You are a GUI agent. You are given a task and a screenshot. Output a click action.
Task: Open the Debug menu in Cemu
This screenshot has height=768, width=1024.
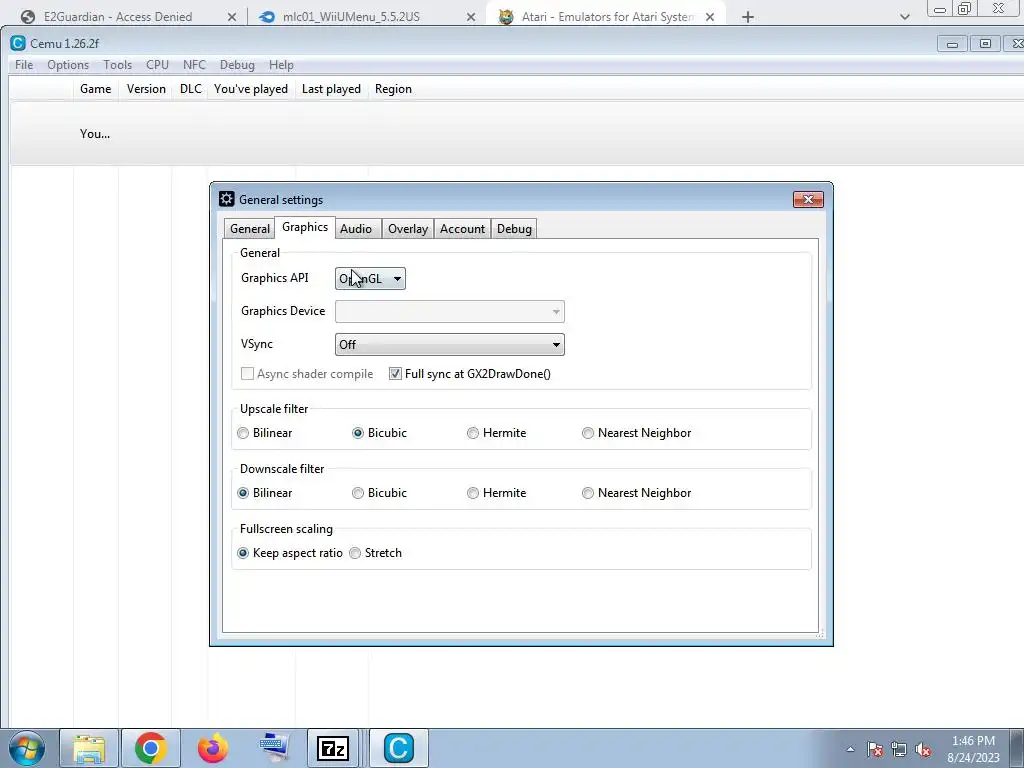237,65
